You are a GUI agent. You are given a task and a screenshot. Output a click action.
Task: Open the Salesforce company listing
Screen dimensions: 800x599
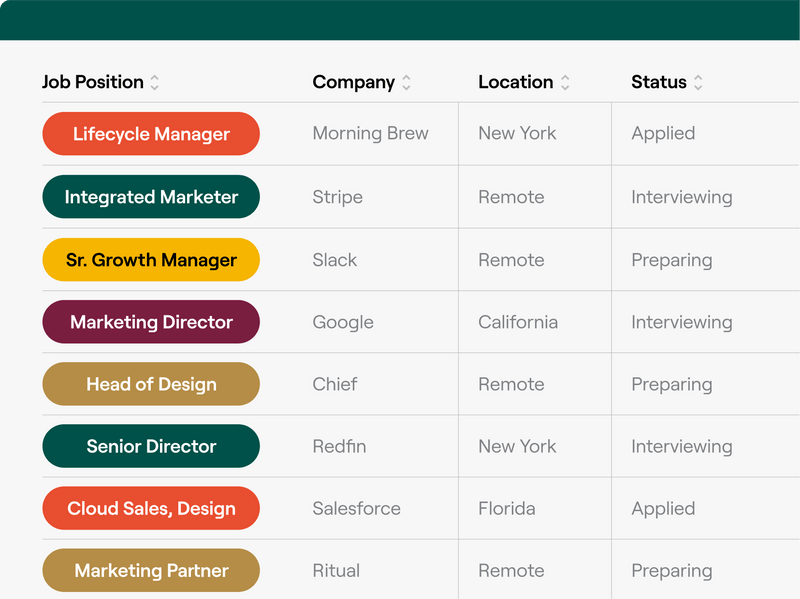[356, 508]
